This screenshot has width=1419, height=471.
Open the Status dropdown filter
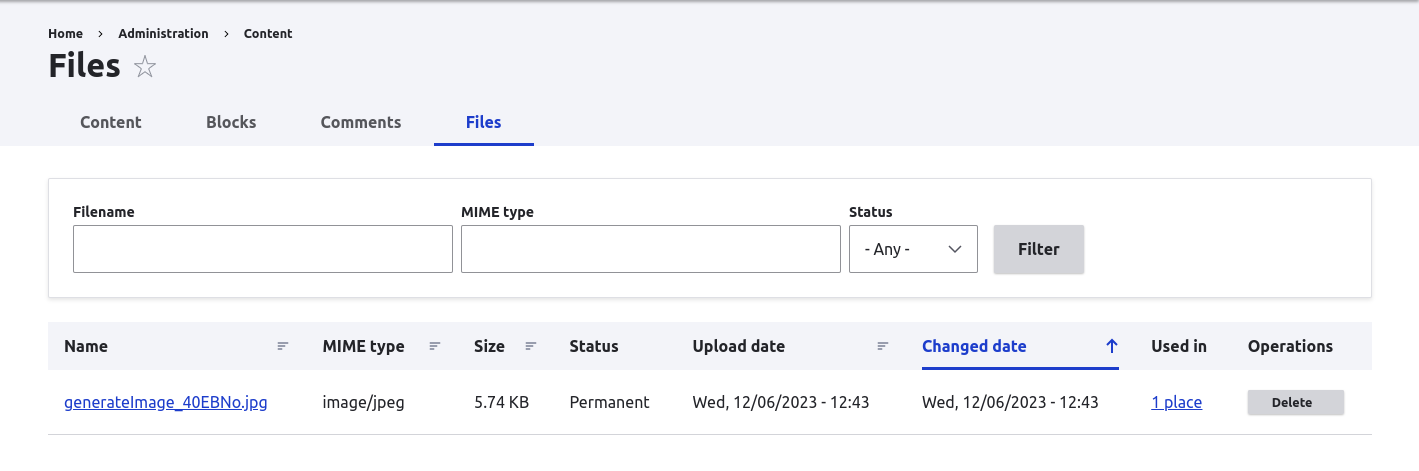click(913, 249)
